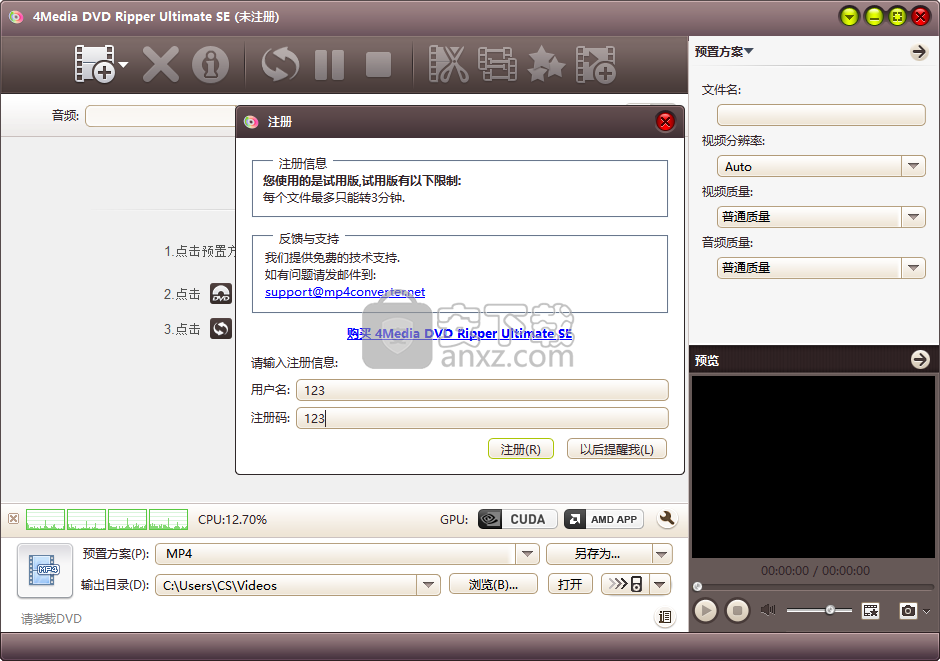Screen dimensions: 940x661
Task: Expand the 预置方案 panel header menu
Action: [724, 52]
